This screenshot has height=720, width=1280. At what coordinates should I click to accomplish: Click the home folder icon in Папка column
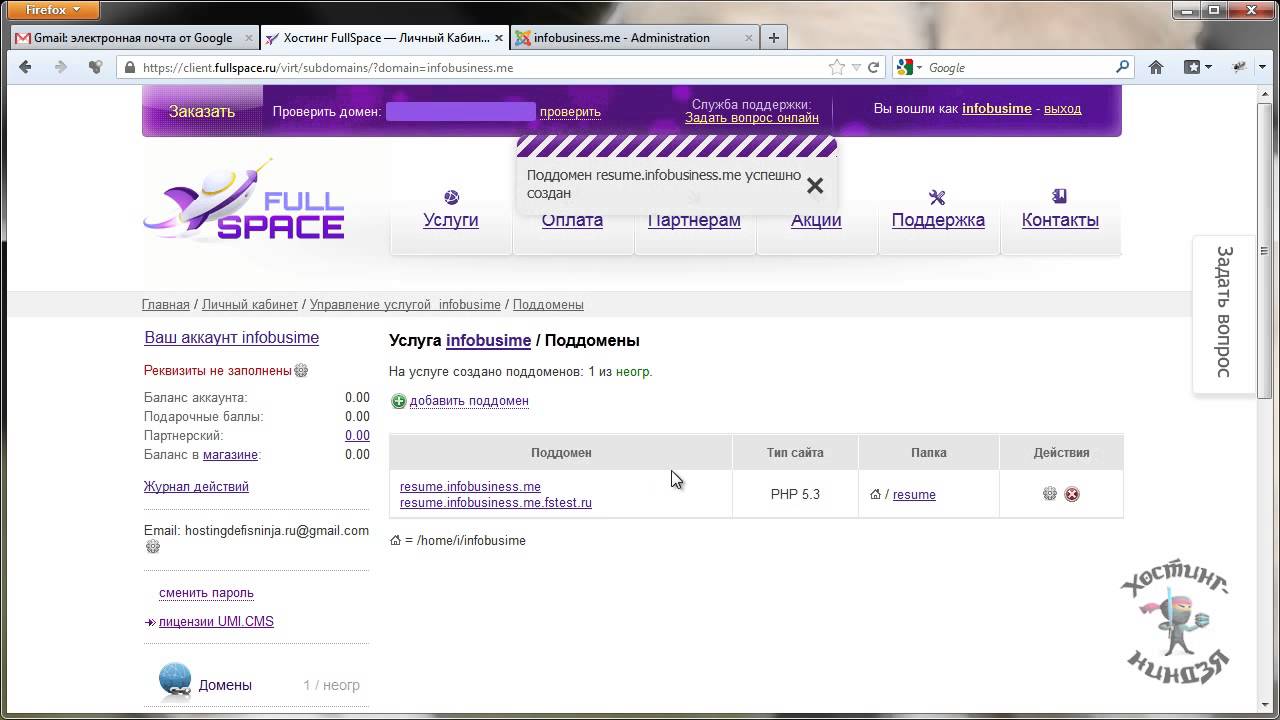(875, 494)
